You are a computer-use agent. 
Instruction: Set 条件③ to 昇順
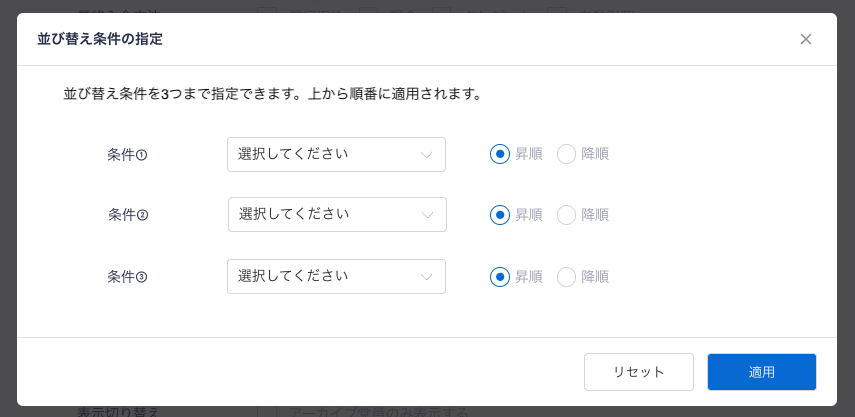pos(500,277)
